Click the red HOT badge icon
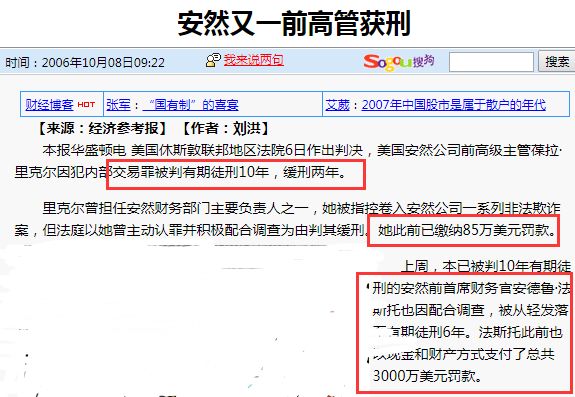Viewport: 575px width, 397px height. (86, 104)
